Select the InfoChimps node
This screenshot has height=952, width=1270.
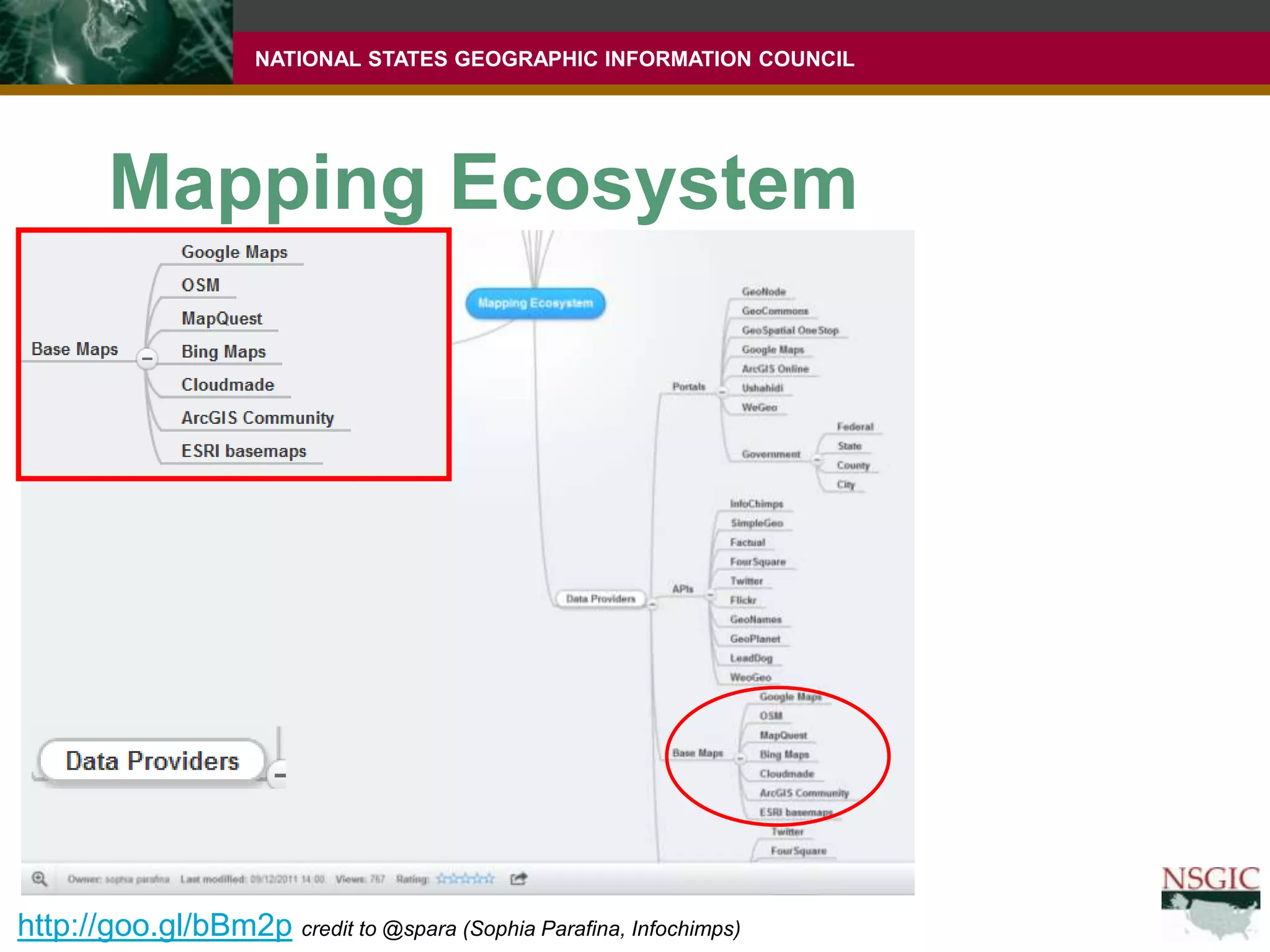757,504
